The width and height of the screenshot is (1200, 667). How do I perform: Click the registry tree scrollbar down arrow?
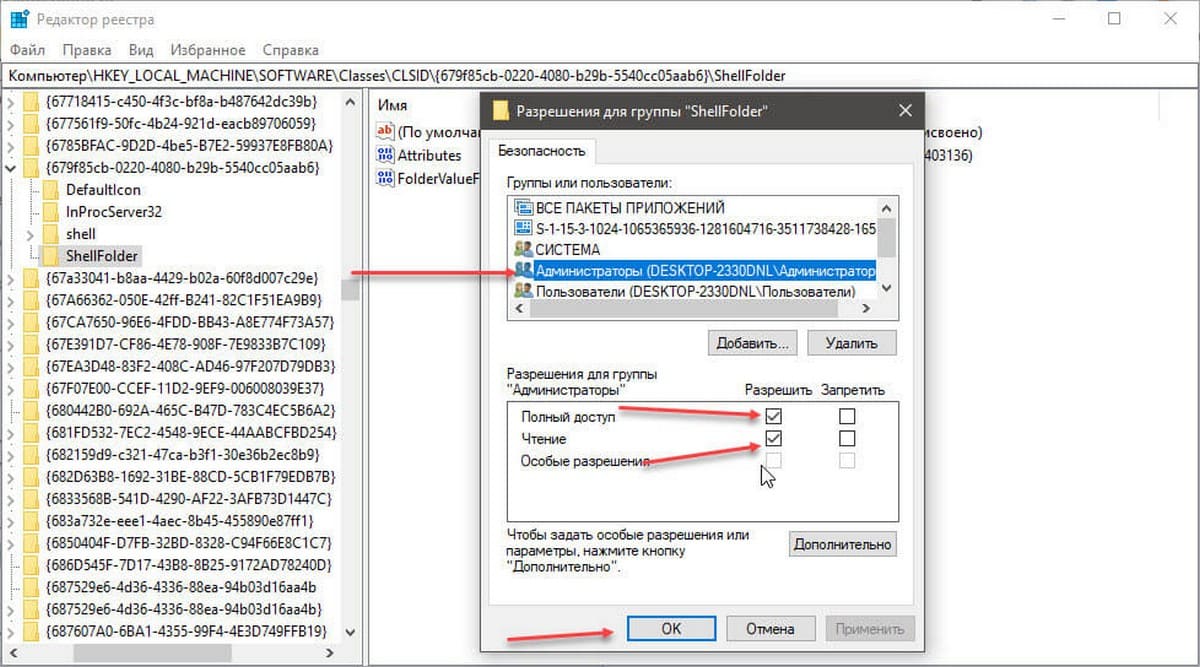[350, 631]
